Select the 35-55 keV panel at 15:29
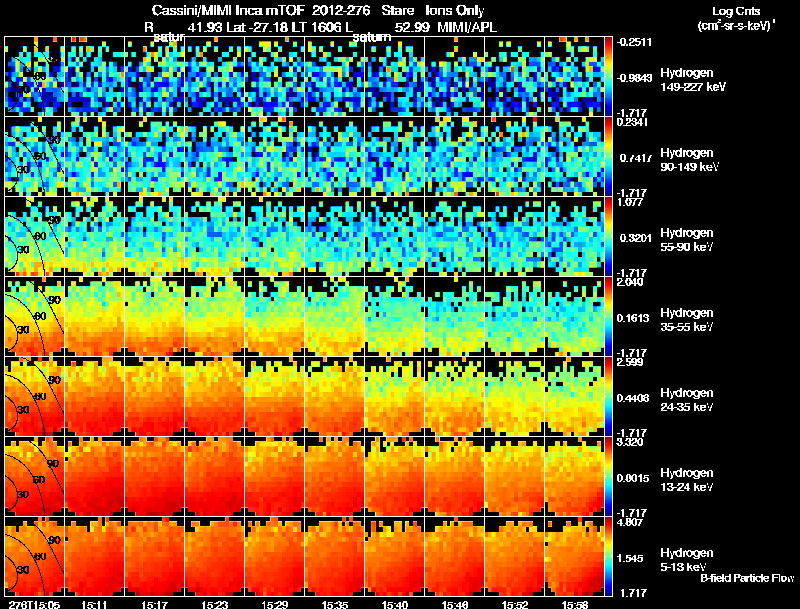 point(274,316)
